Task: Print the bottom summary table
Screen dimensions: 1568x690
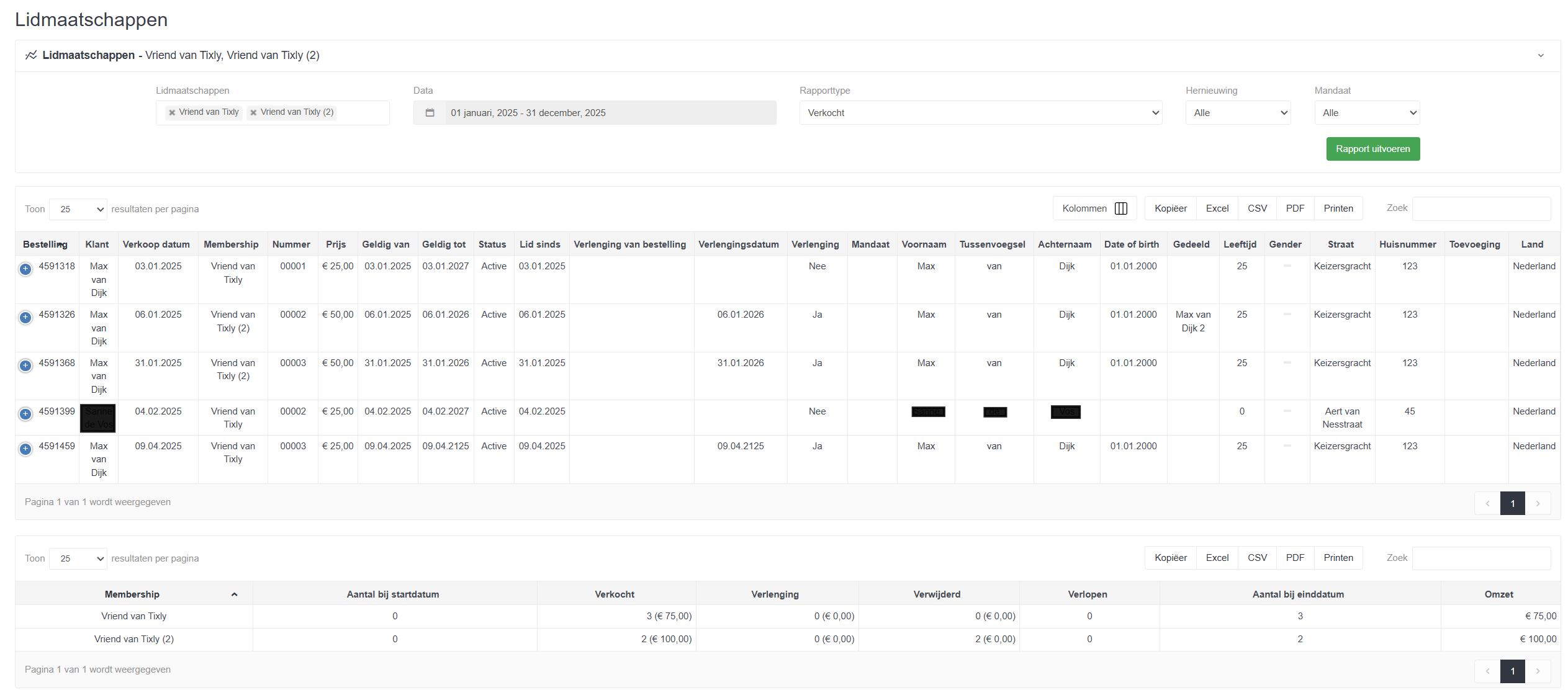Action: tap(1338, 558)
